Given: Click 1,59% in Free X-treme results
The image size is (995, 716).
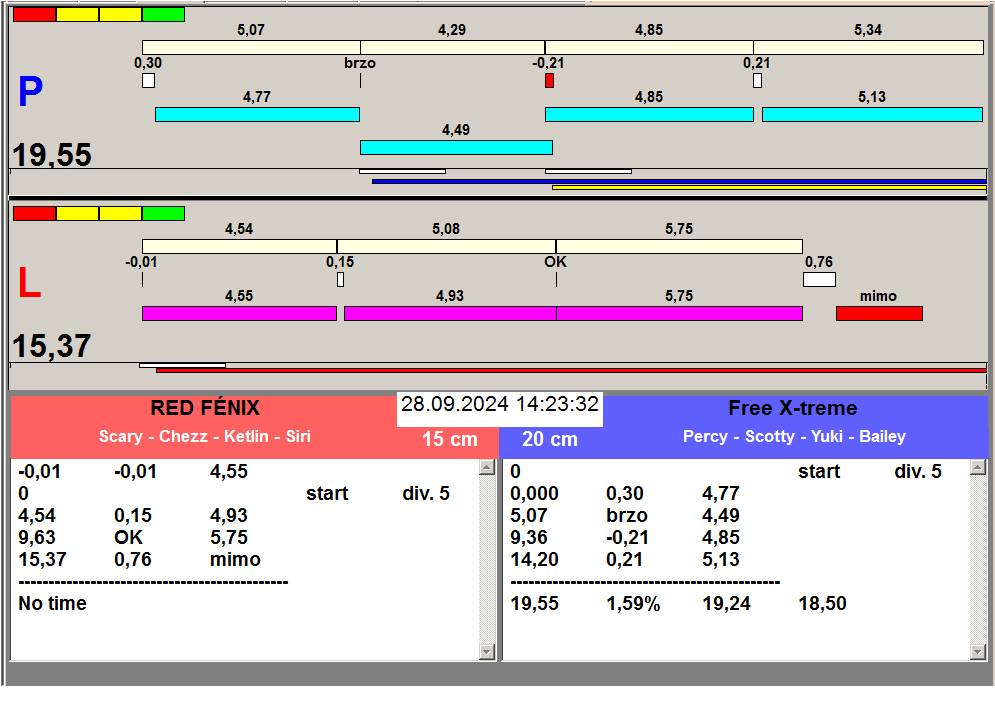Looking at the screenshot, I should pos(633,604).
